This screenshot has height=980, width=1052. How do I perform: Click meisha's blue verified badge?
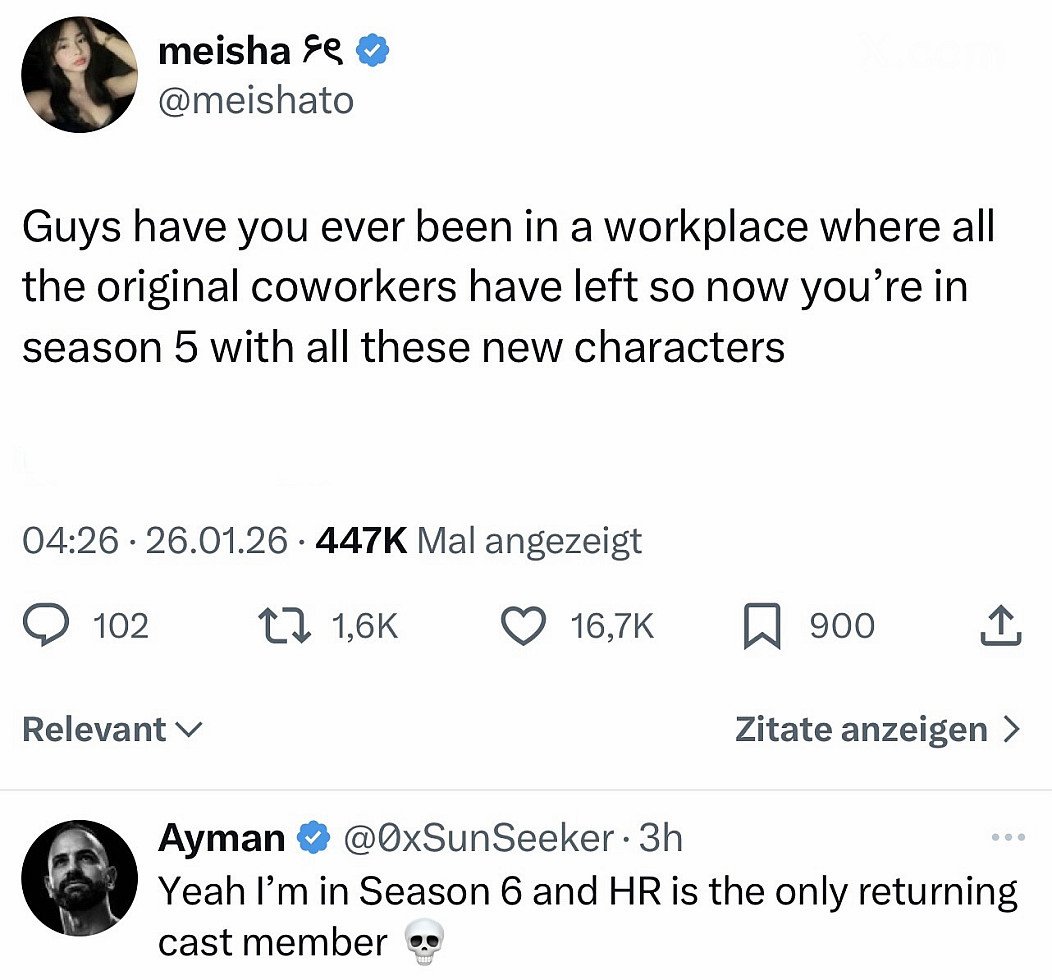374,51
